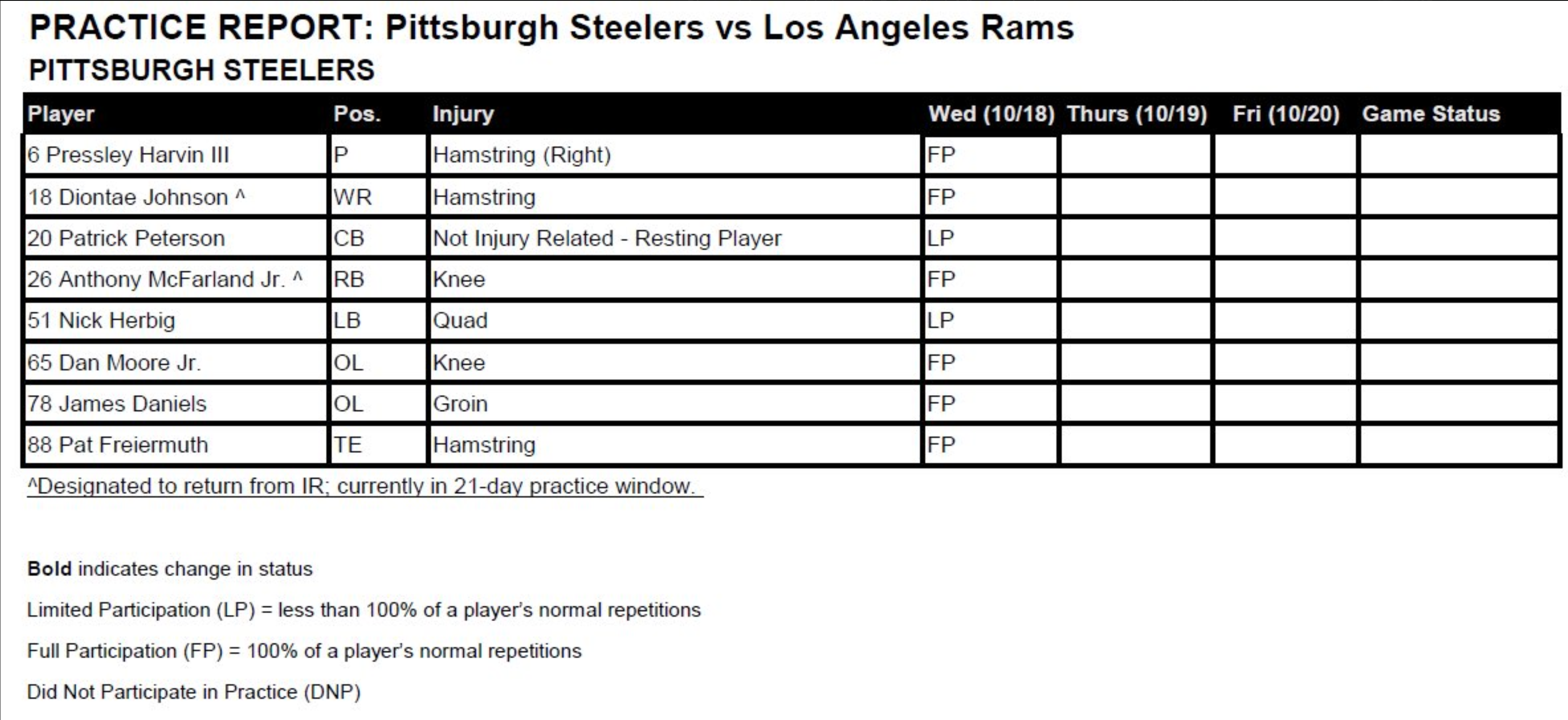
Task: Select the Quad injury cell
Action: (x=460, y=320)
